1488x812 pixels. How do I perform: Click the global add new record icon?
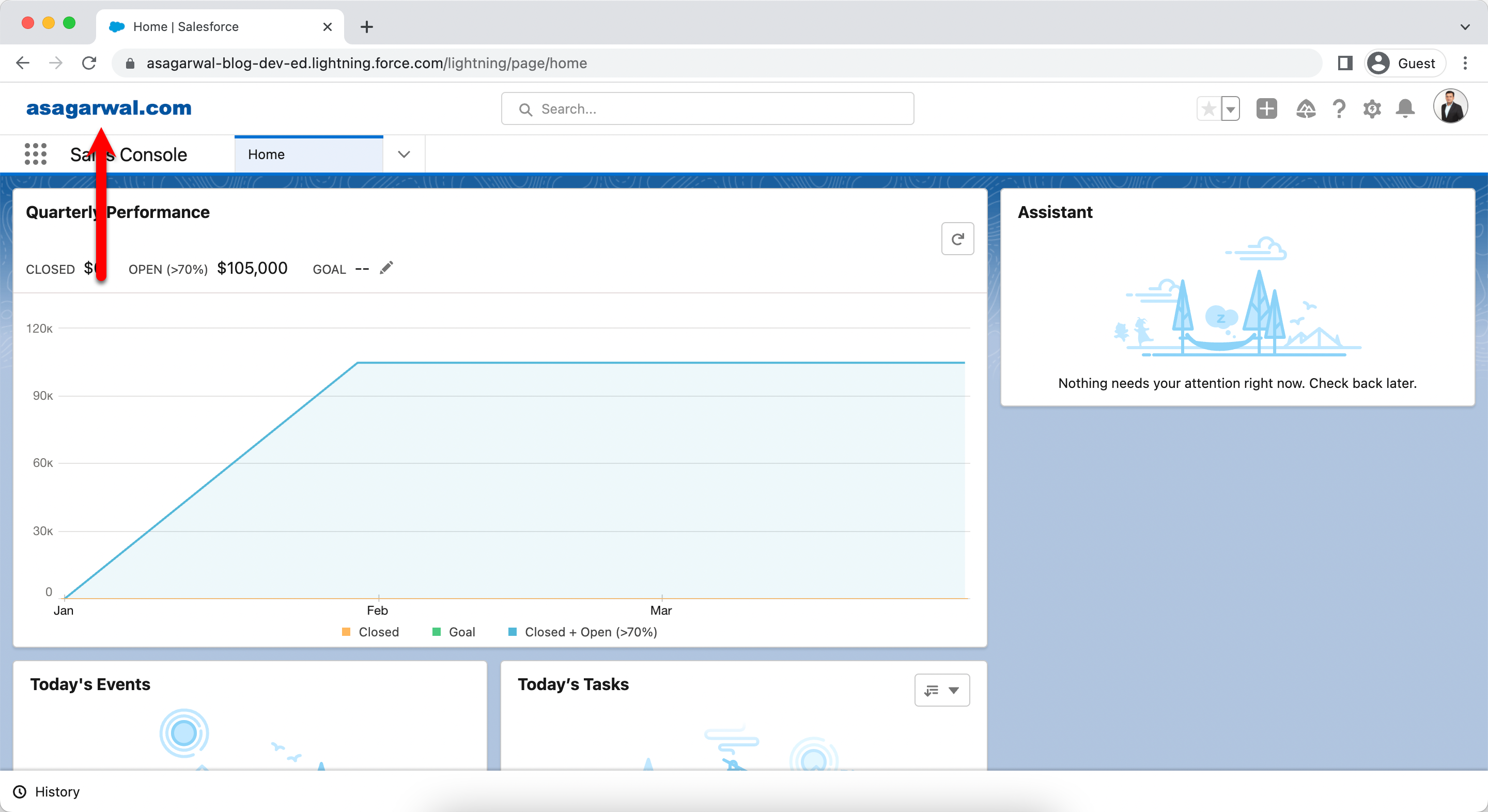click(x=1266, y=108)
